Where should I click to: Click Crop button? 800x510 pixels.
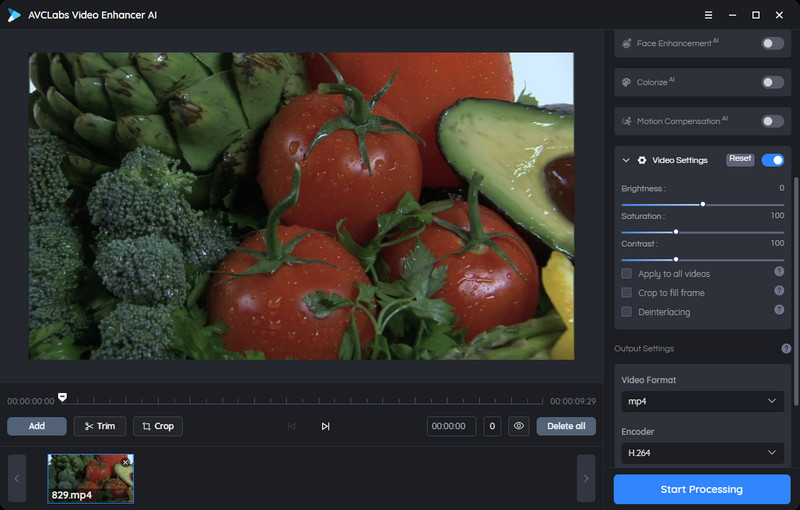(x=158, y=426)
